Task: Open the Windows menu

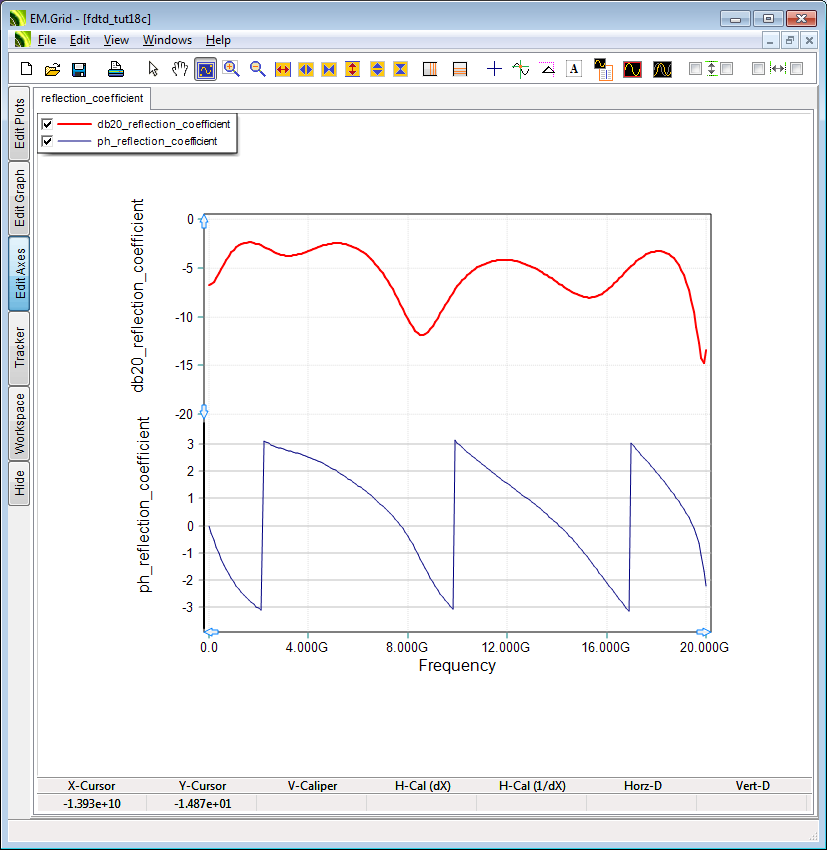Action: (167, 40)
